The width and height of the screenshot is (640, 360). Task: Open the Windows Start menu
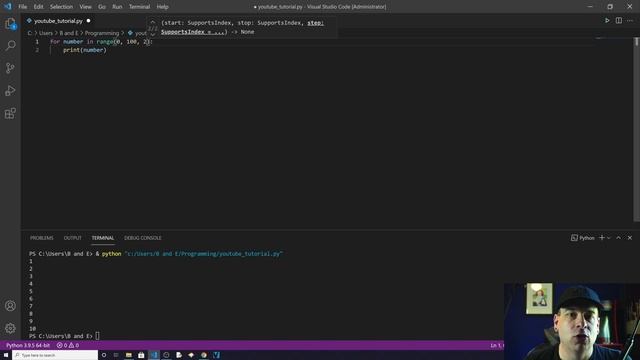(6, 355)
